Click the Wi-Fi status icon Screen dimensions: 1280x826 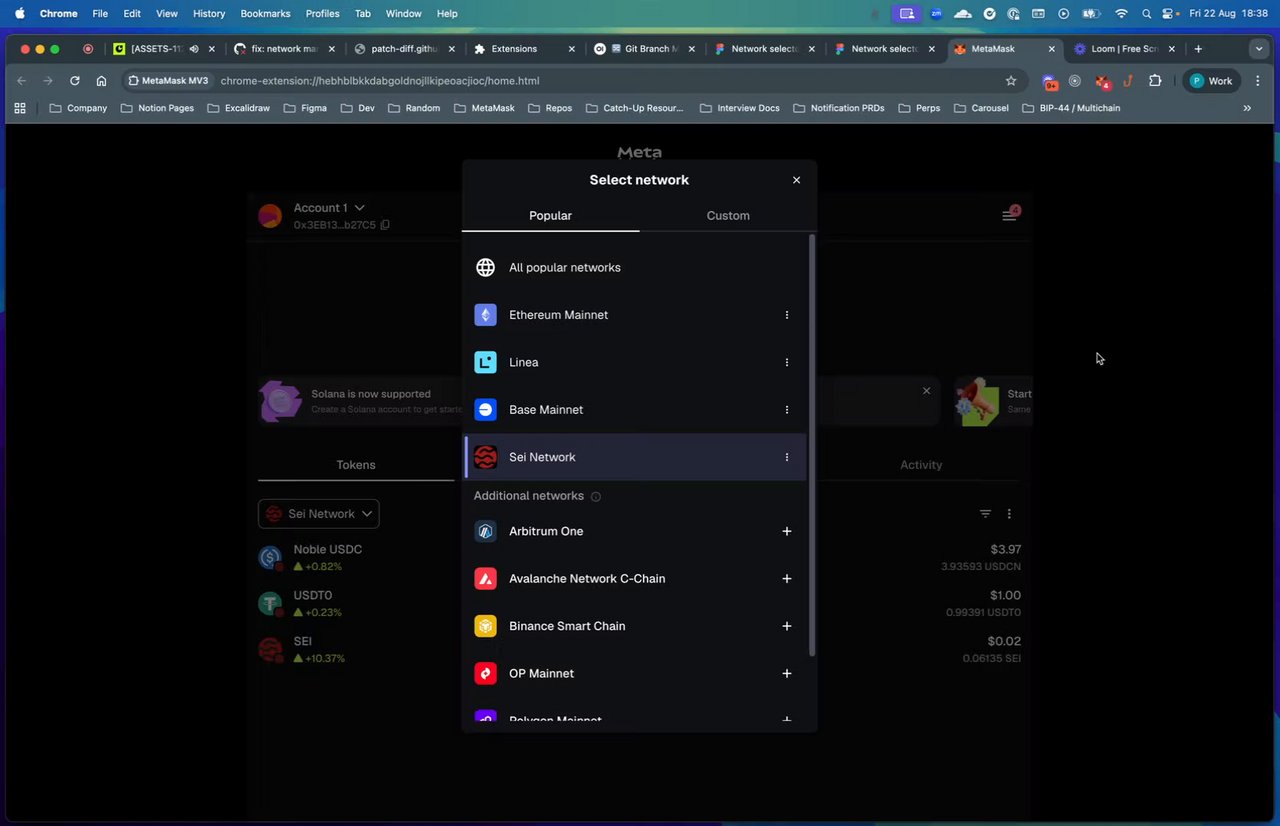(1121, 13)
